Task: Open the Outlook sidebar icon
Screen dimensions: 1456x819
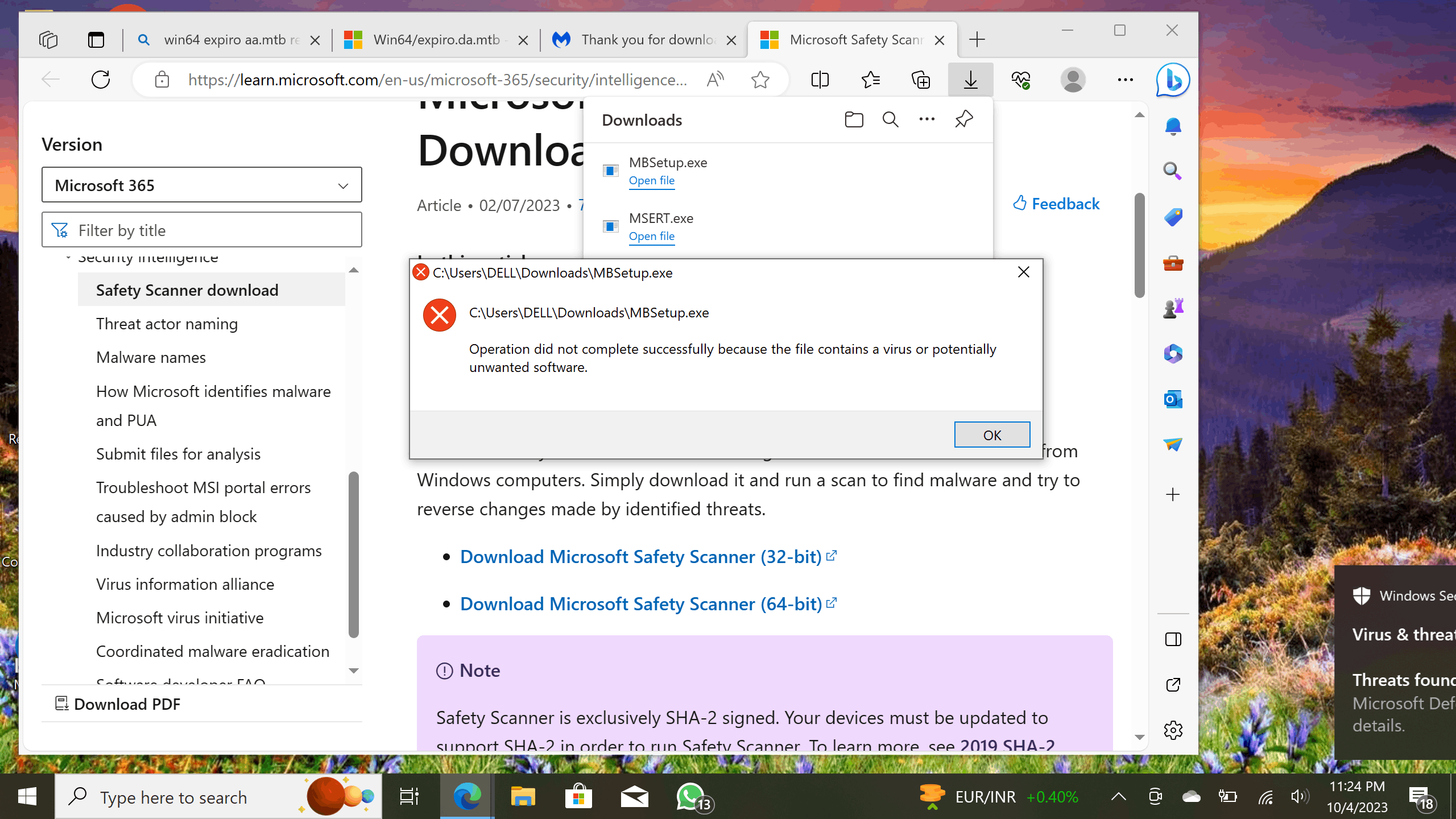Action: (x=1173, y=399)
